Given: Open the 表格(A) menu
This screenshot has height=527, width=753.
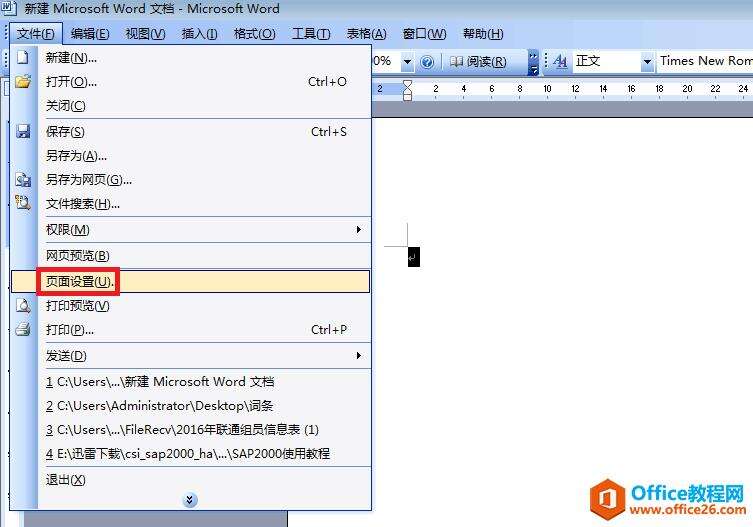Looking at the screenshot, I should 366,34.
